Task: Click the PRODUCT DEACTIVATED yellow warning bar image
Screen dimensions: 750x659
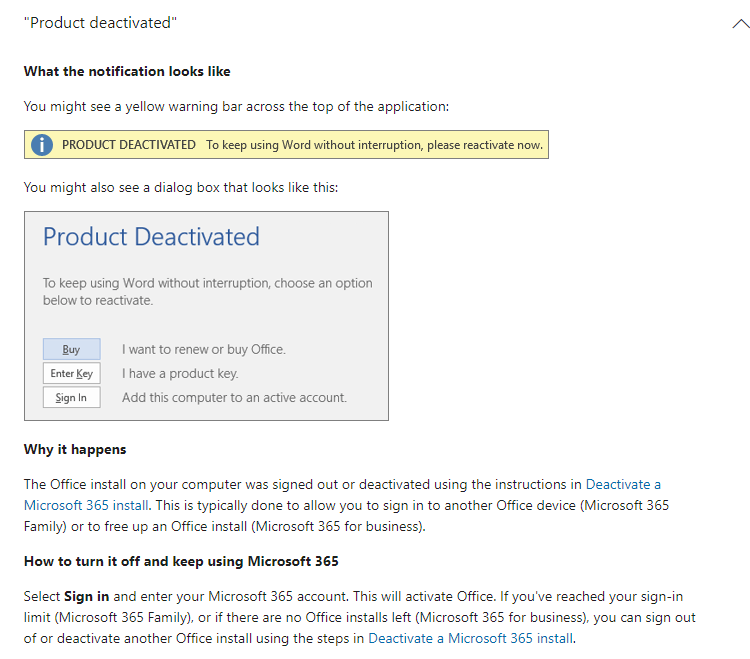Action: point(286,144)
